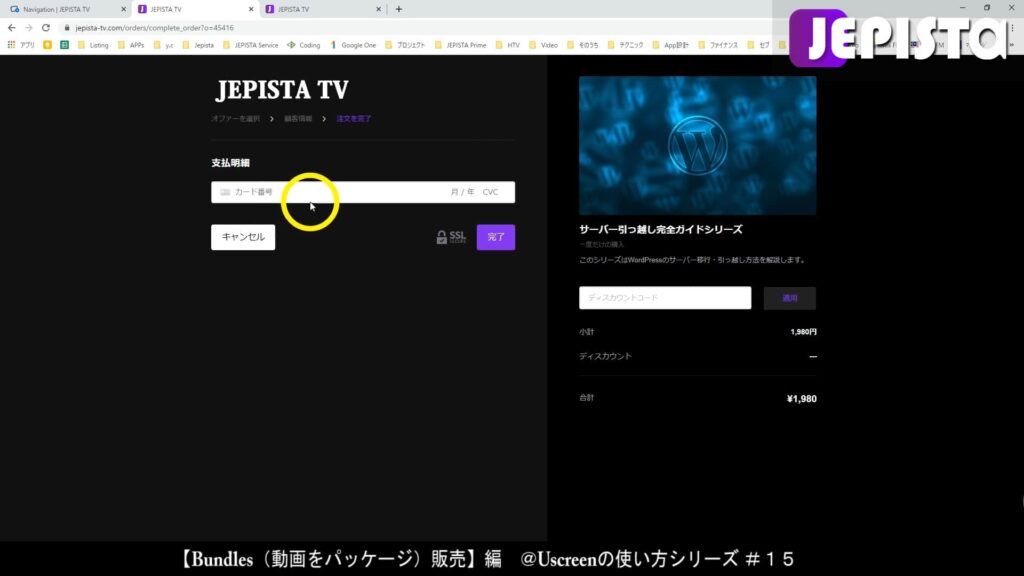Click the SSL secure lock badge

coord(451,237)
